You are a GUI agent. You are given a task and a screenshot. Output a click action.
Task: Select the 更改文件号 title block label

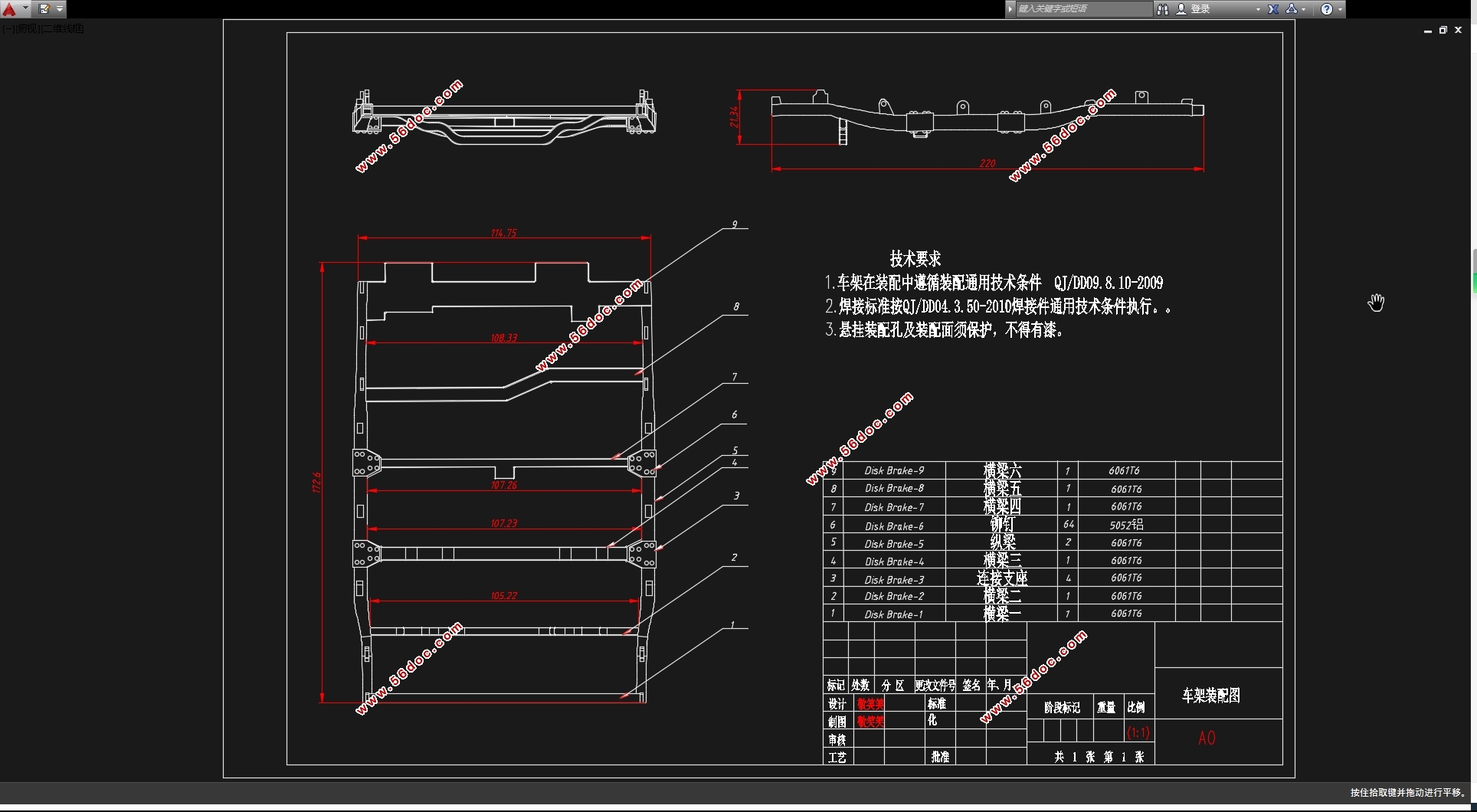(935, 685)
